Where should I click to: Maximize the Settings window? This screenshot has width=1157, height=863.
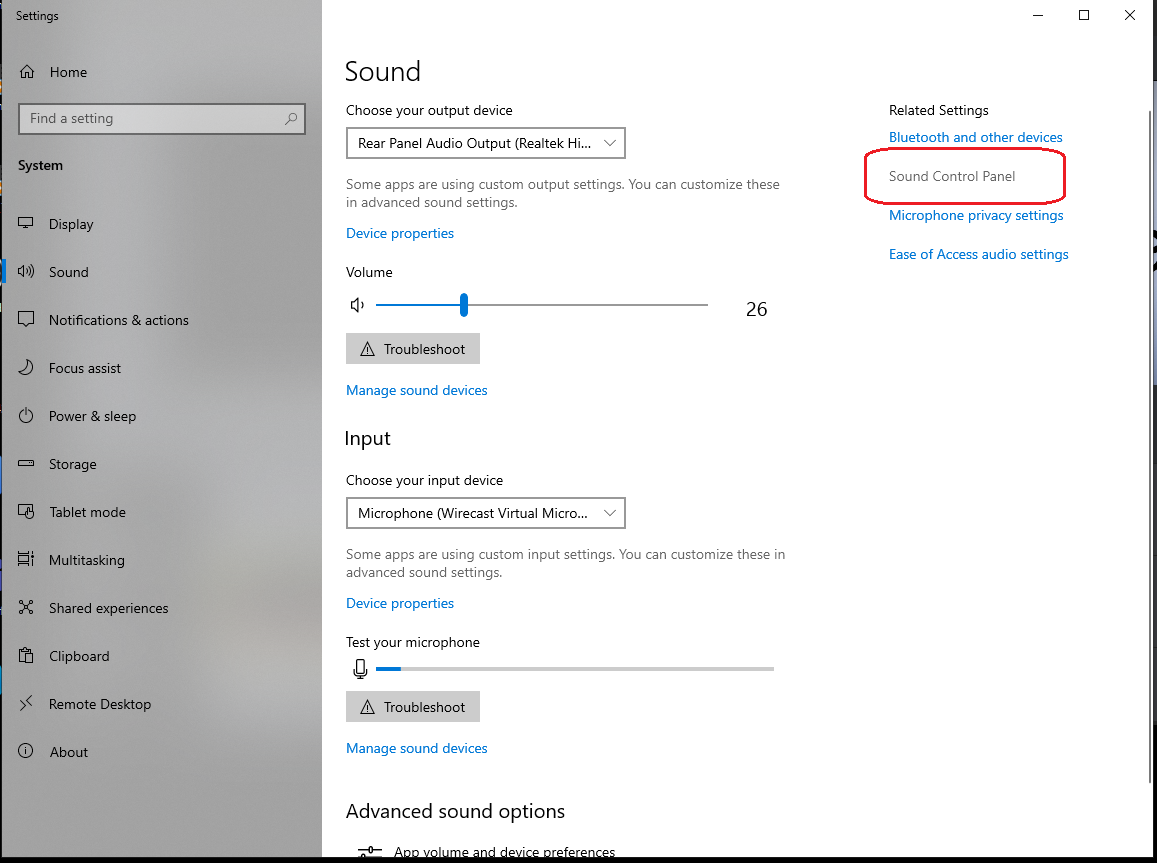1084,15
